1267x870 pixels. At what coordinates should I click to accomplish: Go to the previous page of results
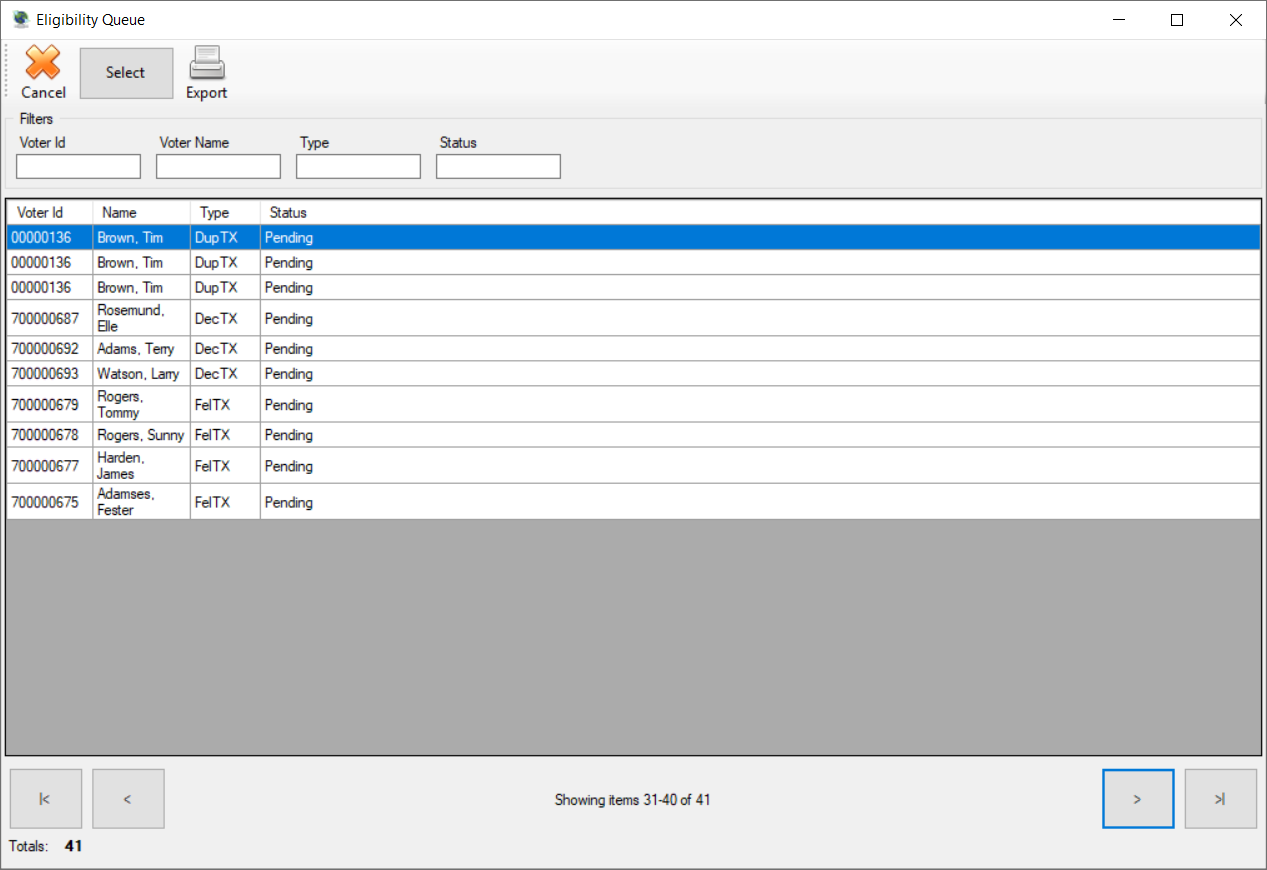click(x=128, y=799)
